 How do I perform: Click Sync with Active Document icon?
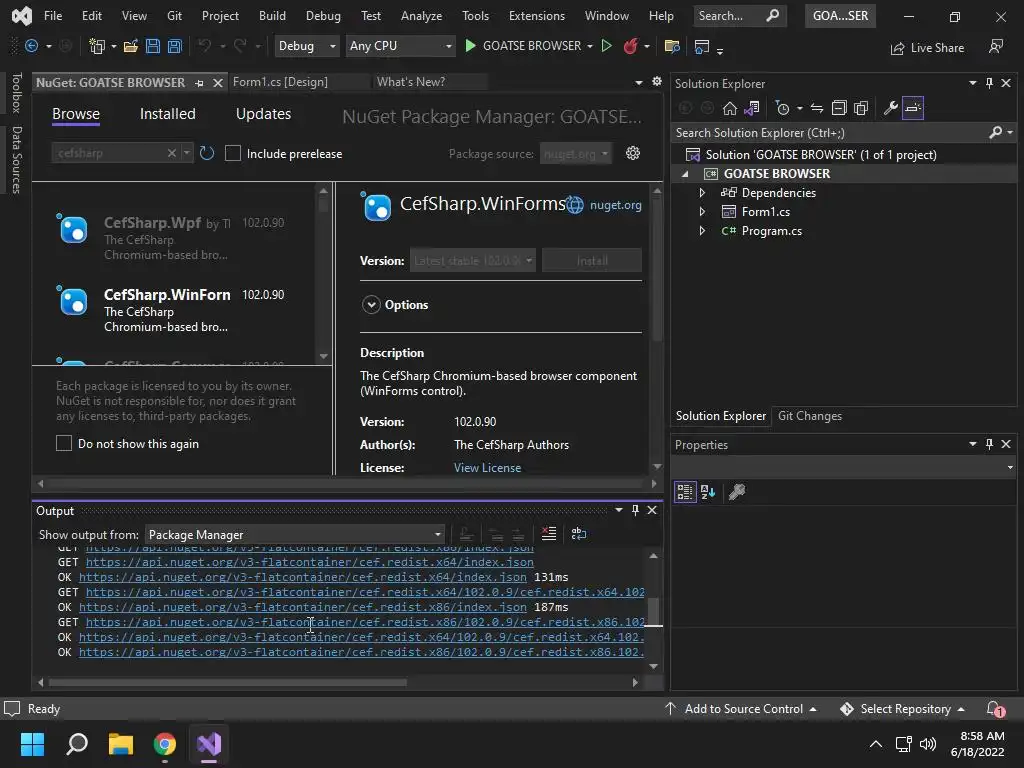click(816, 108)
